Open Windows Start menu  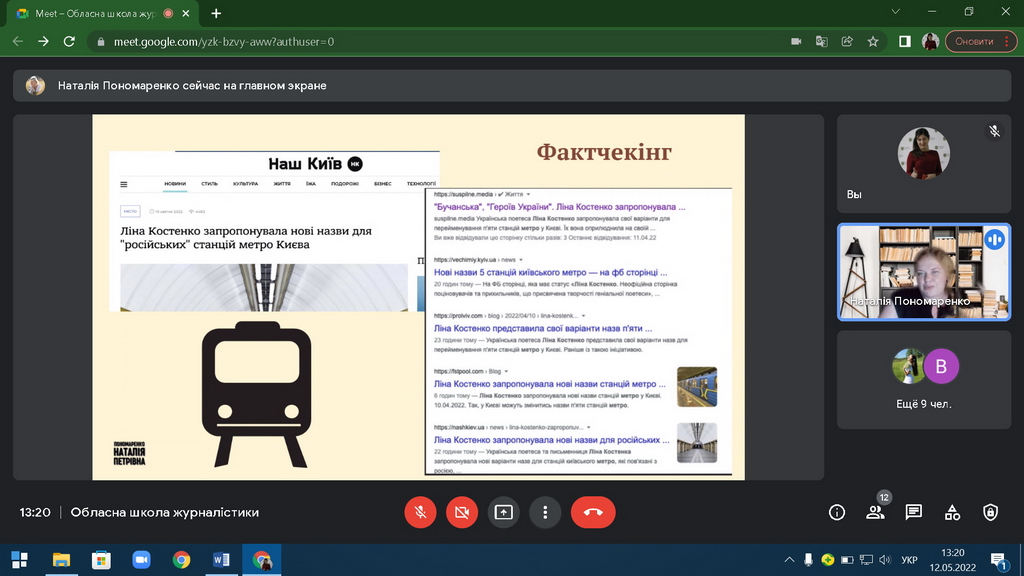pyautogui.click(x=20, y=560)
